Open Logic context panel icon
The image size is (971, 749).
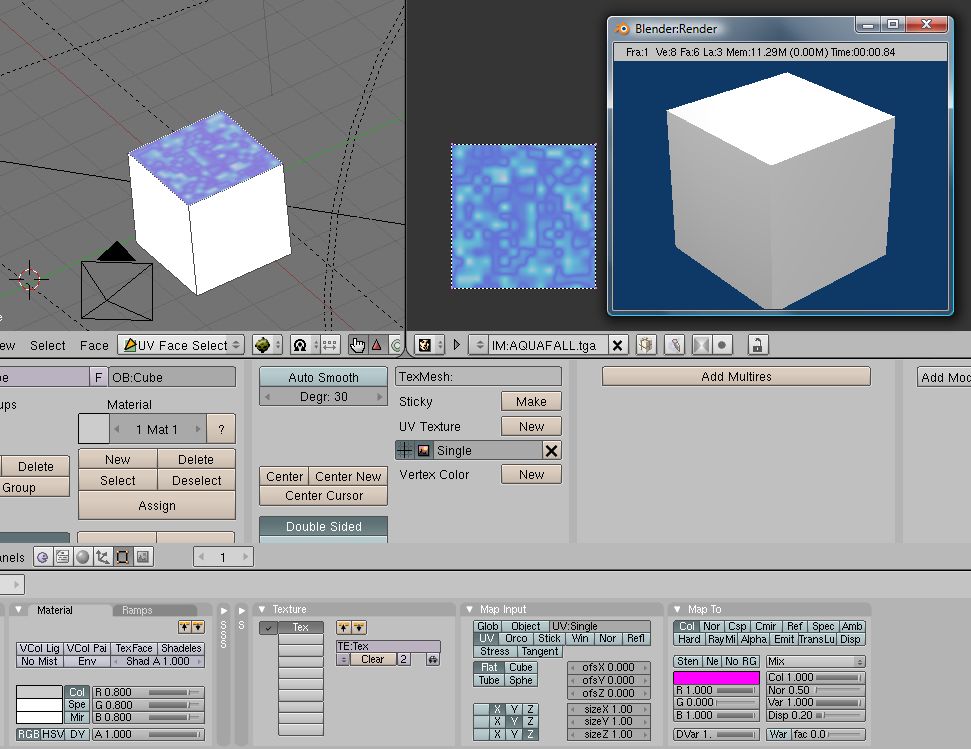pos(43,557)
